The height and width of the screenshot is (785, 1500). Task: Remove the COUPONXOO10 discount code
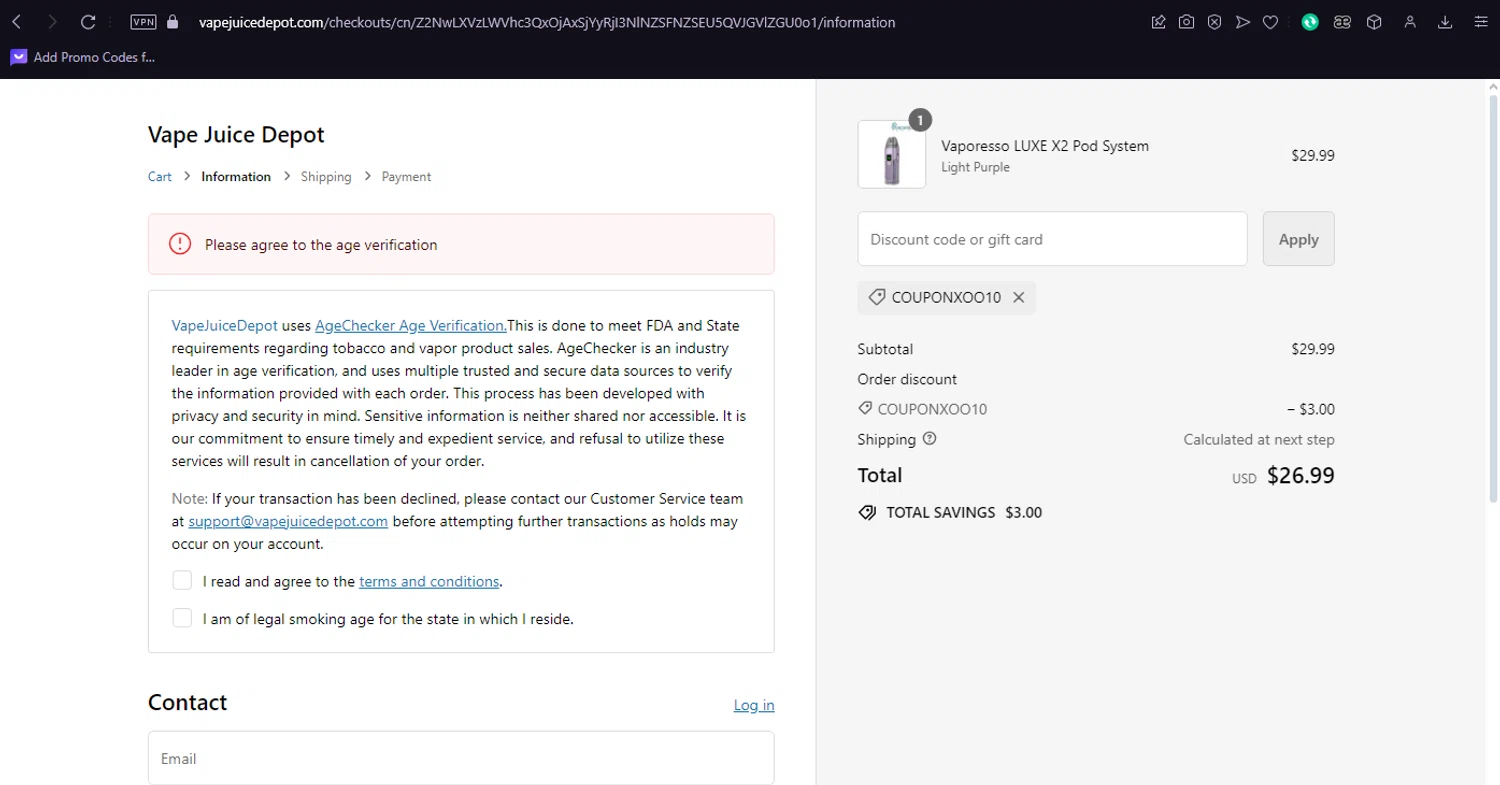(1018, 297)
